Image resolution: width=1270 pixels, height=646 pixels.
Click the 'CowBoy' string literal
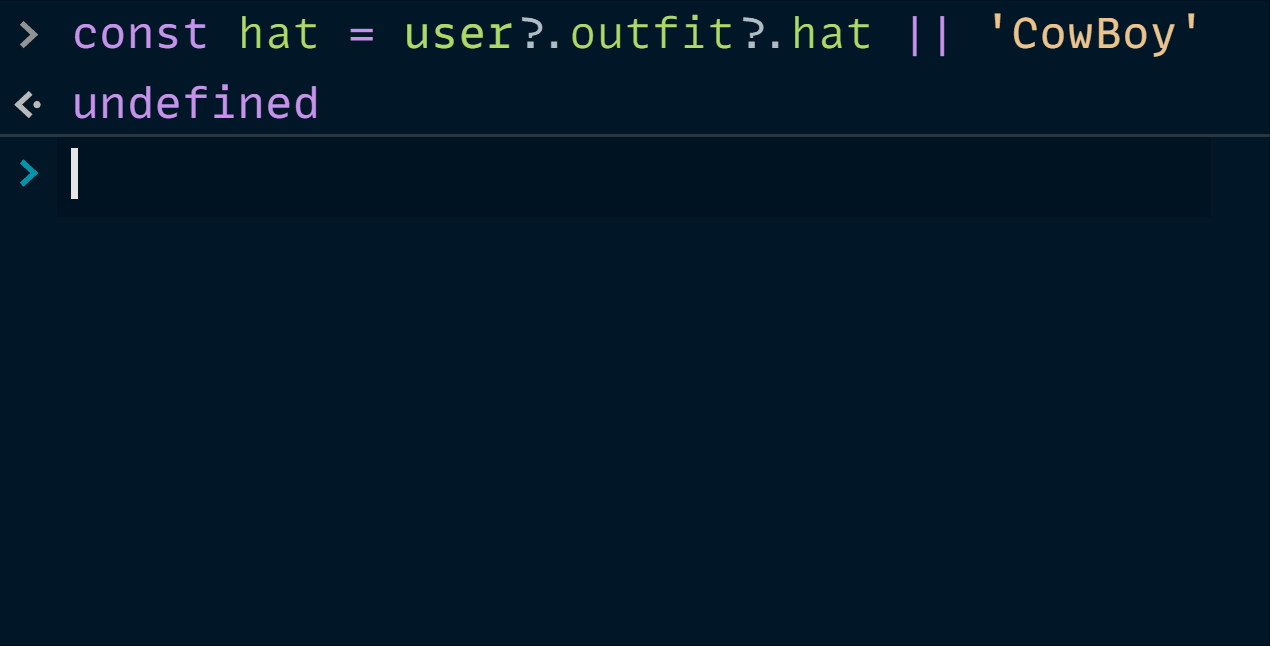[x=1093, y=35]
